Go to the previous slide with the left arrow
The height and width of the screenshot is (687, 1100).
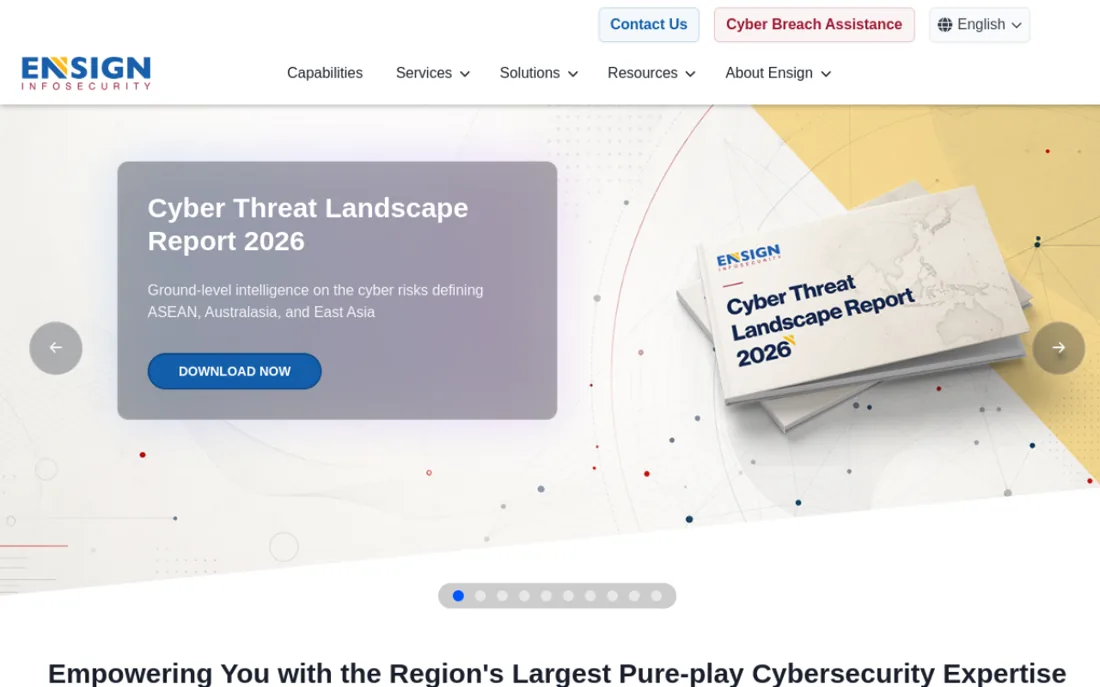point(56,348)
